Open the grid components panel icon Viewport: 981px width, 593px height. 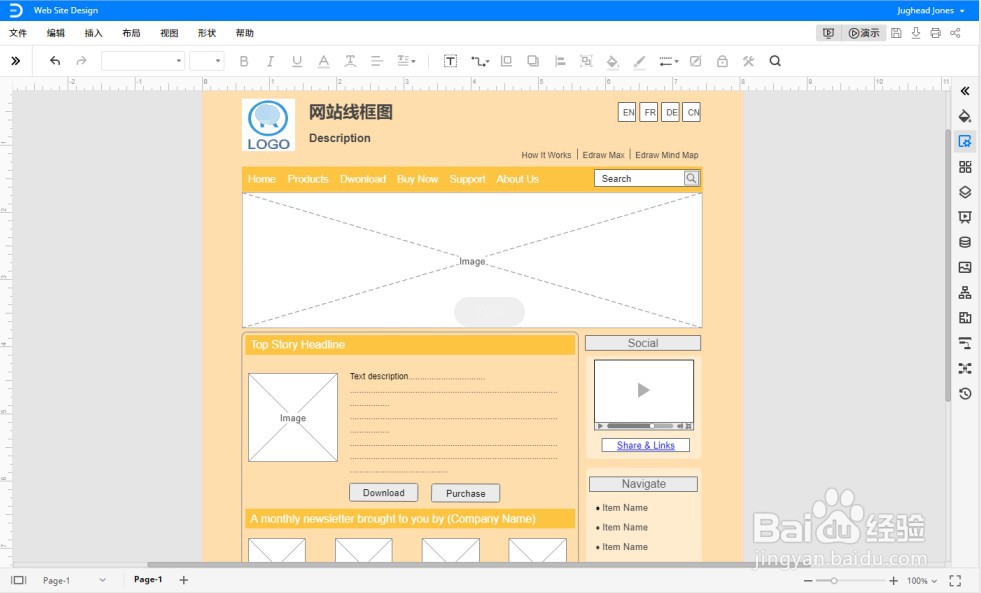click(965, 166)
